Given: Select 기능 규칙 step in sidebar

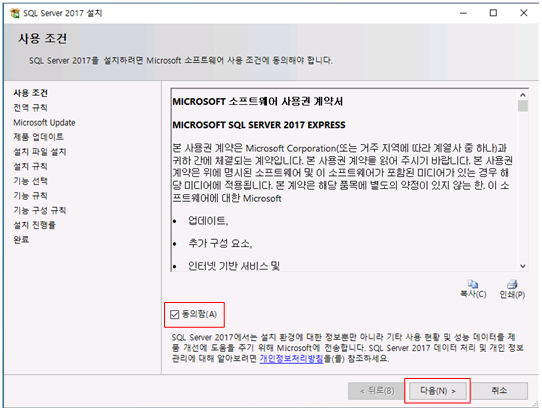Looking at the screenshot, I should [30, 196].
